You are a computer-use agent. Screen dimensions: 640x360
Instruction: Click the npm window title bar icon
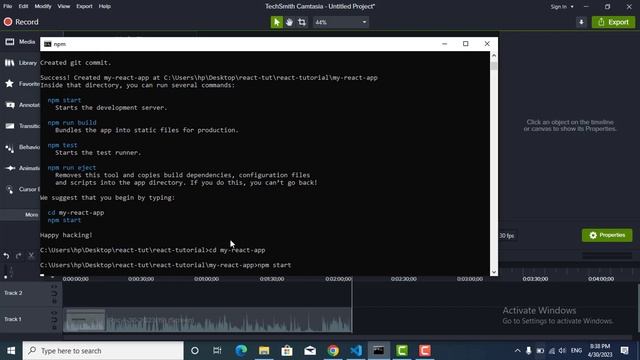coord(48,44)
